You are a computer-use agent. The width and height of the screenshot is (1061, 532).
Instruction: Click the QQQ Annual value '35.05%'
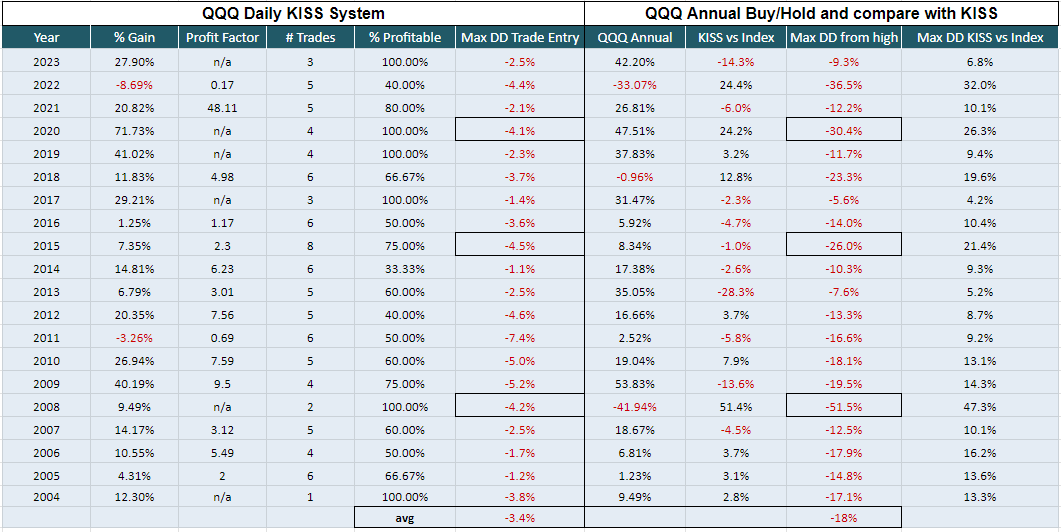[x=635, y=292]
